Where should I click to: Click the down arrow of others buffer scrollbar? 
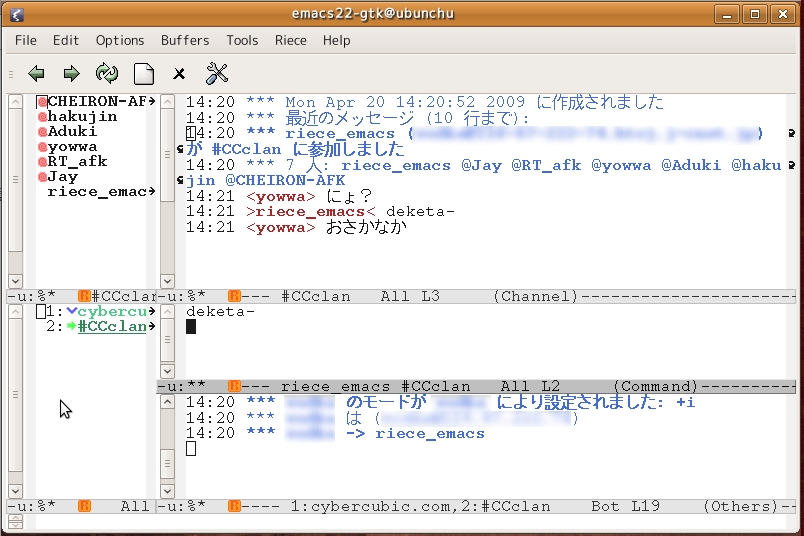coord(167,491)
